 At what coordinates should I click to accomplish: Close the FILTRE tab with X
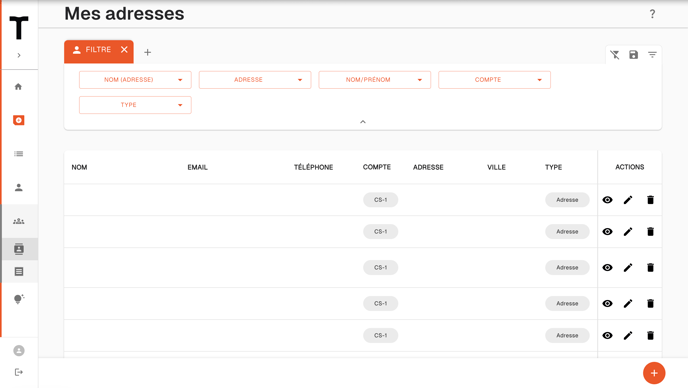point(124,50)
